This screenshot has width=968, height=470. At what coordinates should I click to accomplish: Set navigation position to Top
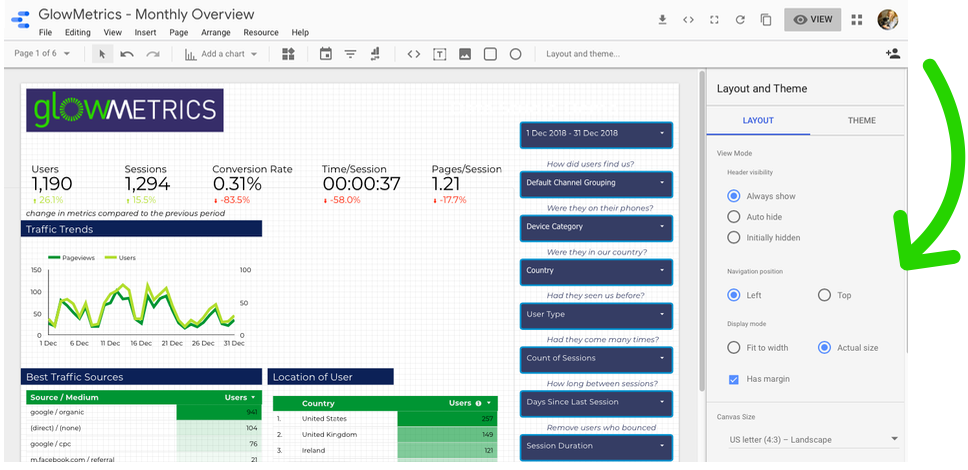coord(824,295)
